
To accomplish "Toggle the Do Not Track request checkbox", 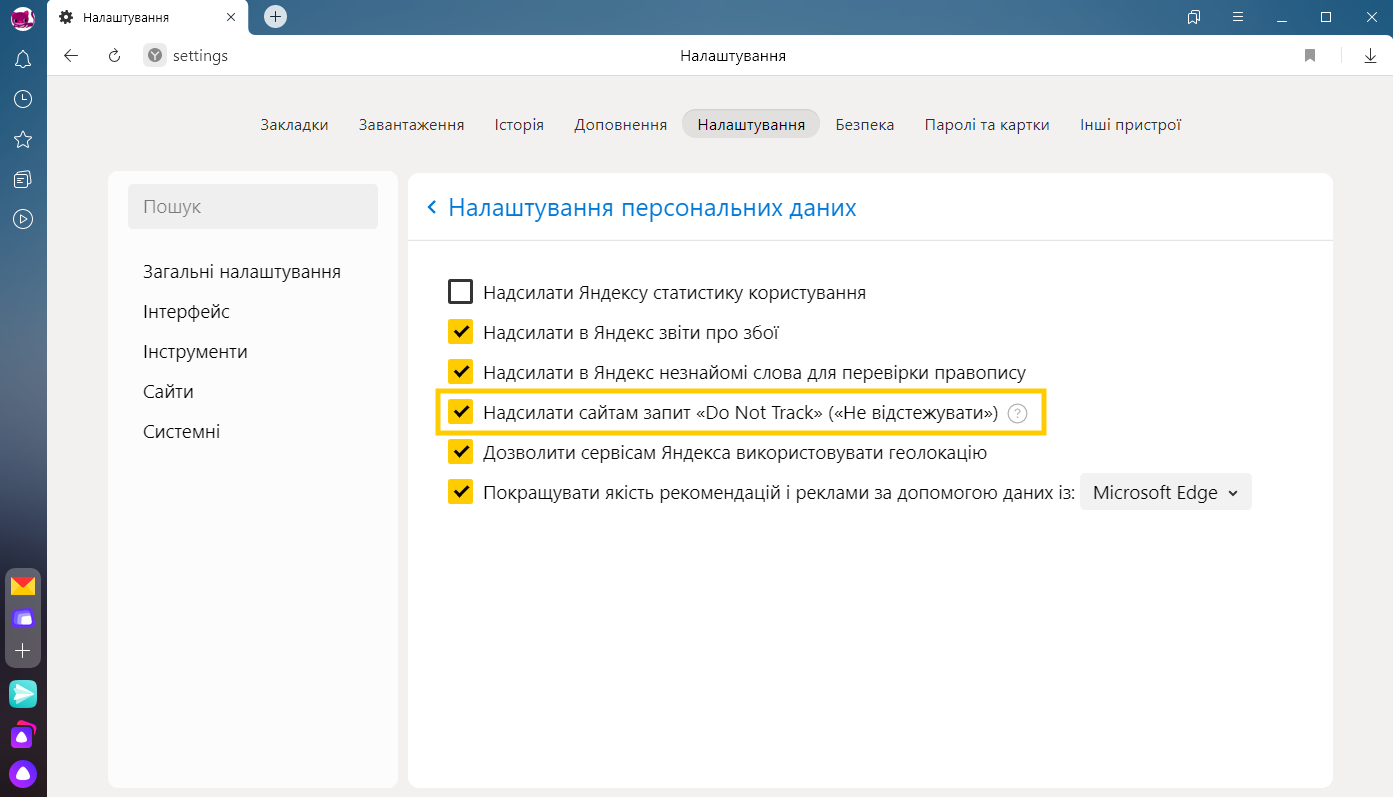I will click(460, 412).
